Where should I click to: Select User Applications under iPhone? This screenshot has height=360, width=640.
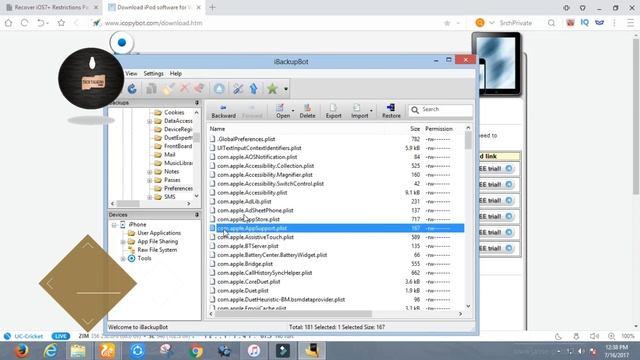point(159,233)
